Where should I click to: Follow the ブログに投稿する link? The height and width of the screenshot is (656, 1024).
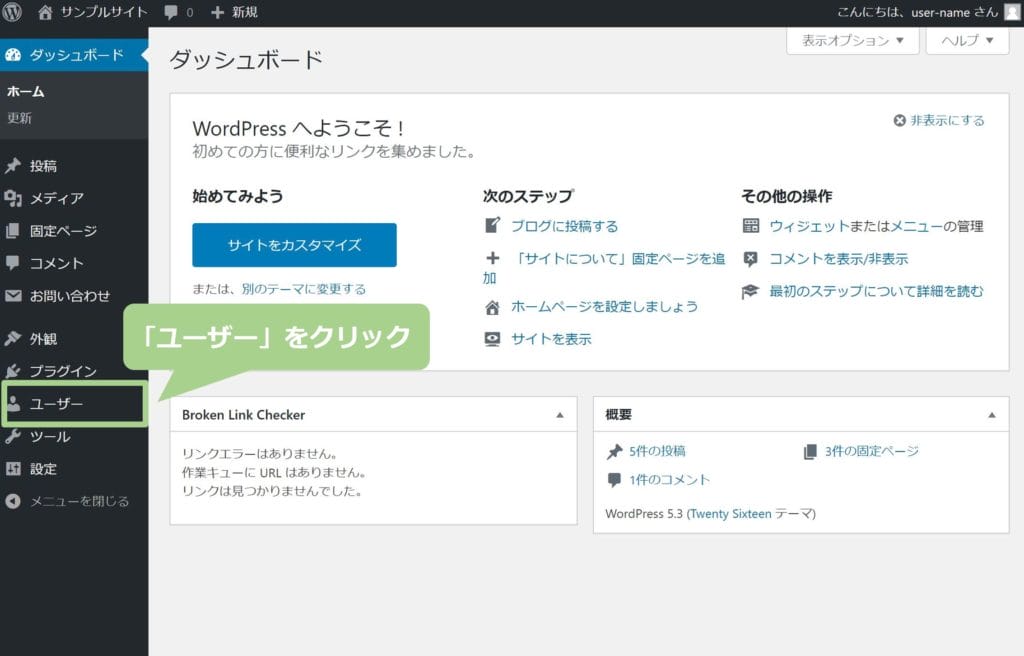pyautogui.click(x=564, y=226)
